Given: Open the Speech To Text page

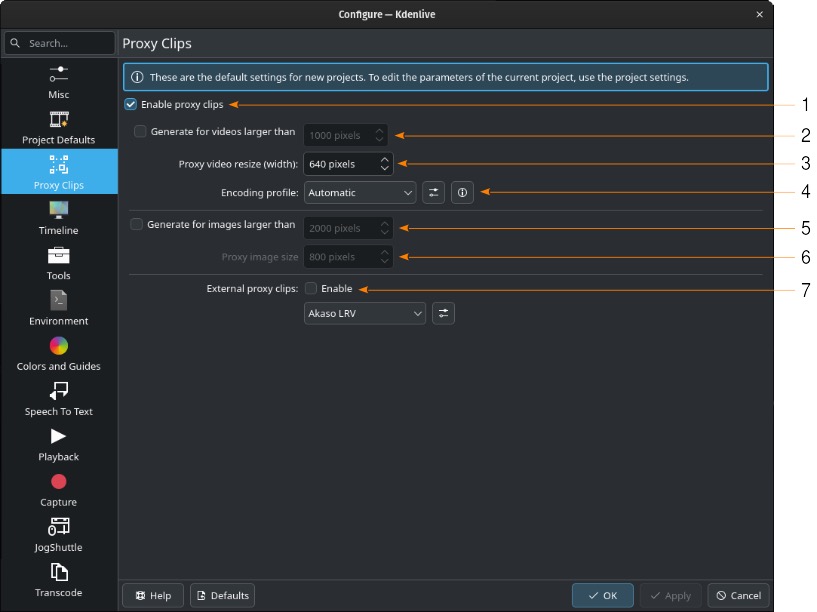Looking at the screenshot, I should point(58,399).
